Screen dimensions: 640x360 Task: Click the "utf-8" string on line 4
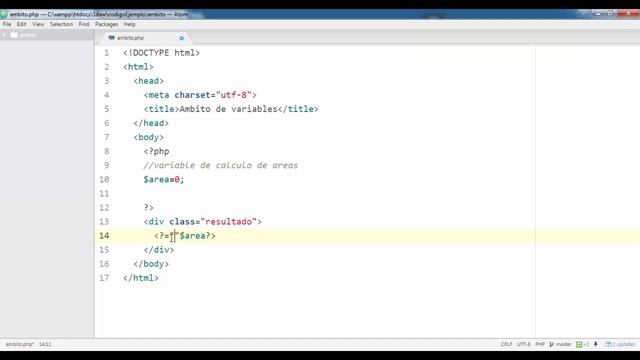click(x=233, y=95)
